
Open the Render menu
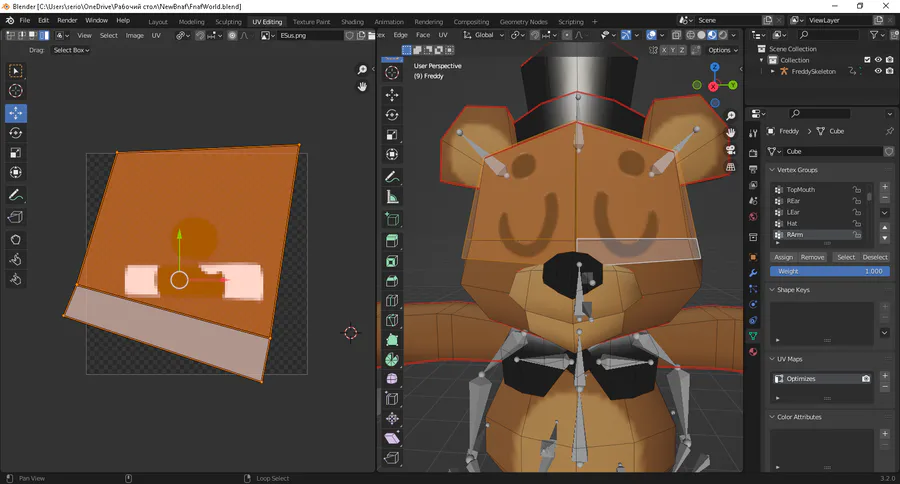coord(67,20)
